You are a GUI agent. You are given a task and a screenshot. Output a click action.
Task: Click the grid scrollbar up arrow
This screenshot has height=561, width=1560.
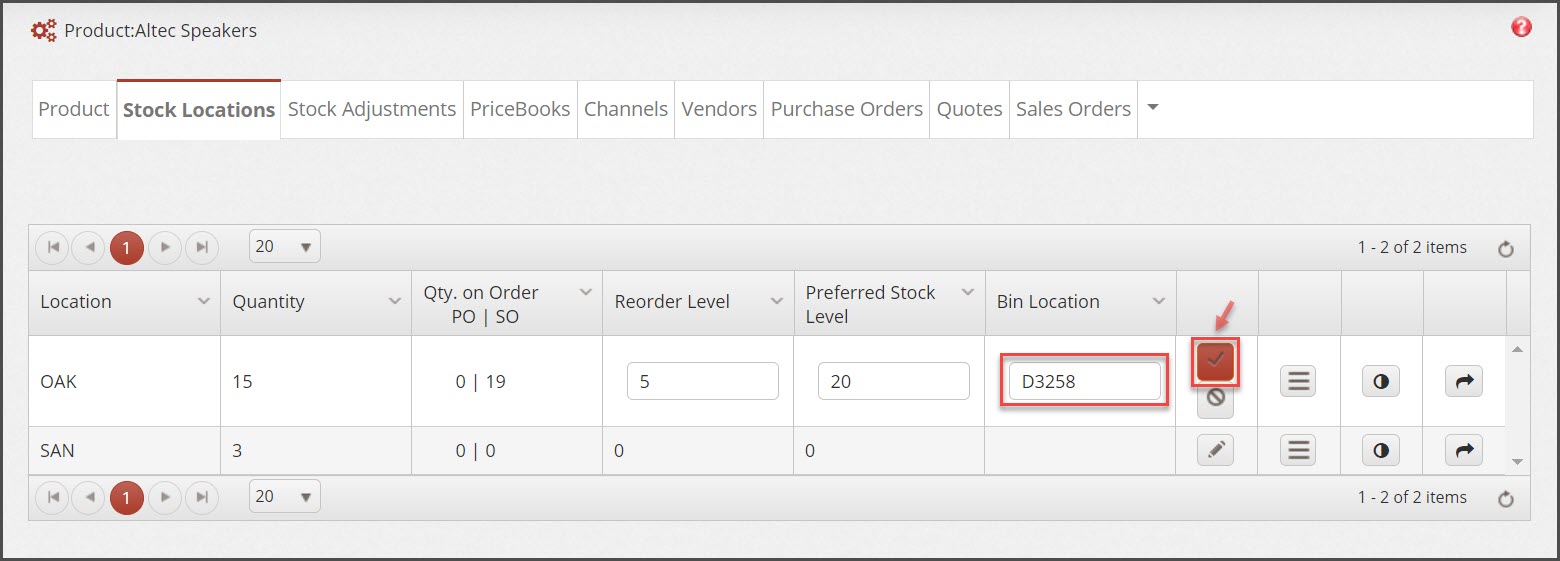pos(1517,349)
